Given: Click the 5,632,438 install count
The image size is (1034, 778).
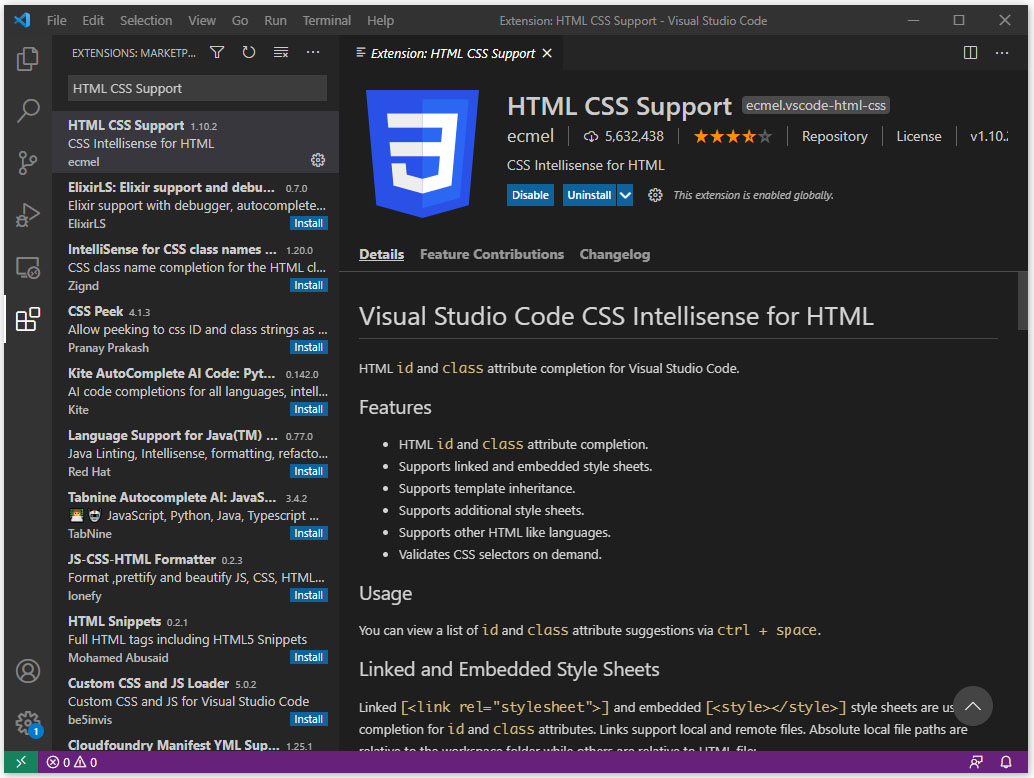Looking at the screenshot, I should pyautogui.click(x=624, y=136).
